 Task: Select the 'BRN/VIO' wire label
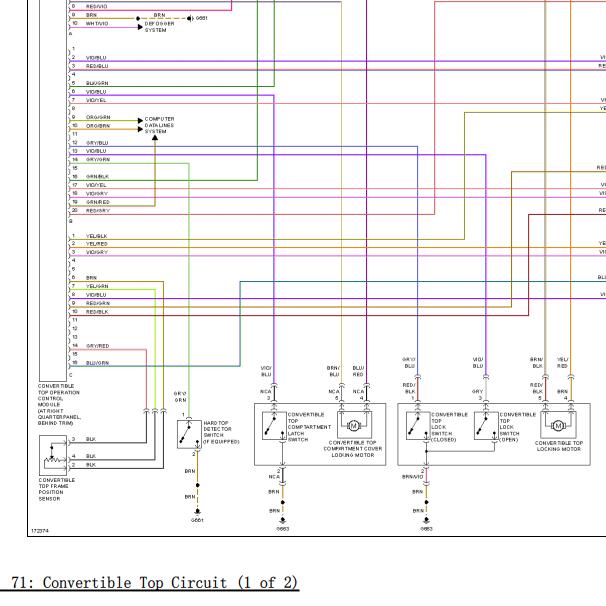pyautogui.click(x=412, y=477)
